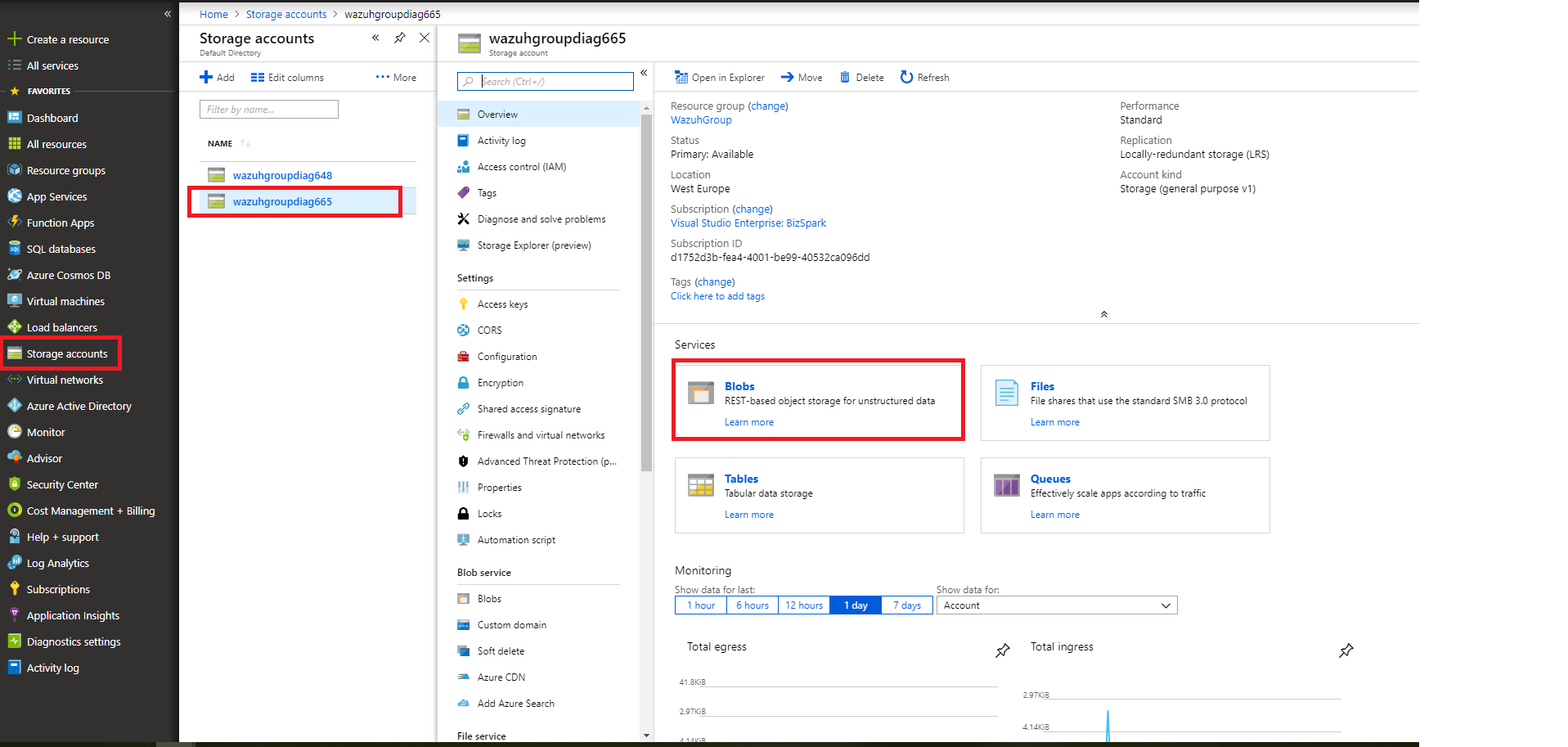Viewport: 1568px width, 747px height.
Task: Click Application Insights bulb icon
Action: click(14, 615)
